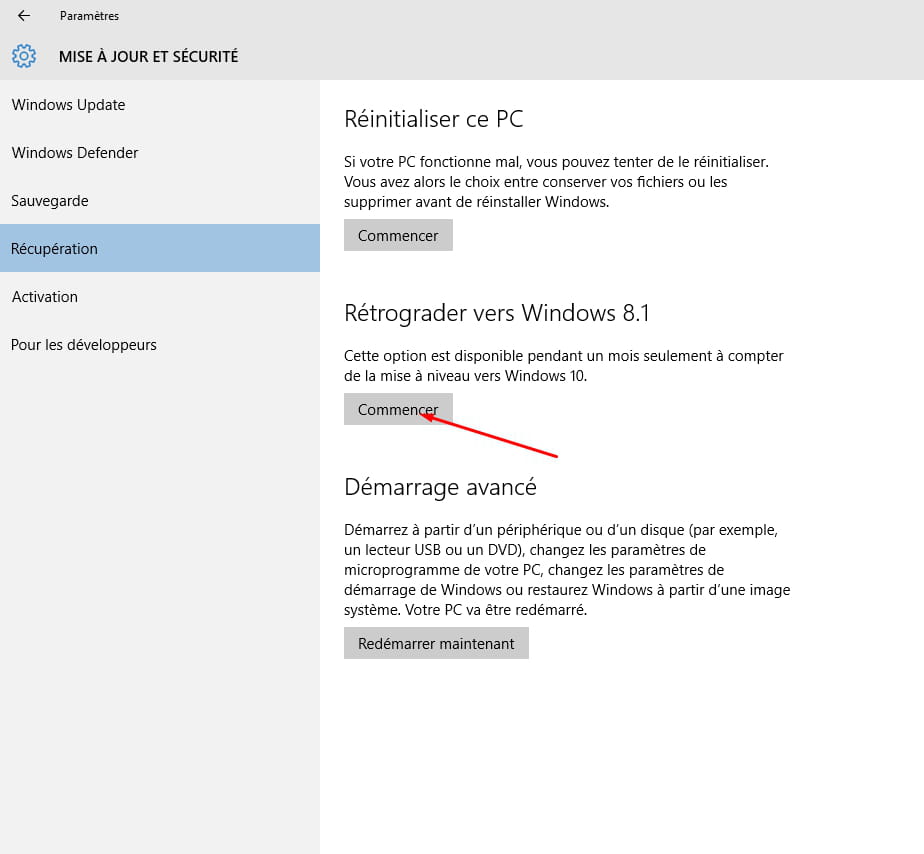Click the Paramètres window title
The image size is (924, 854).
(89, 16)
